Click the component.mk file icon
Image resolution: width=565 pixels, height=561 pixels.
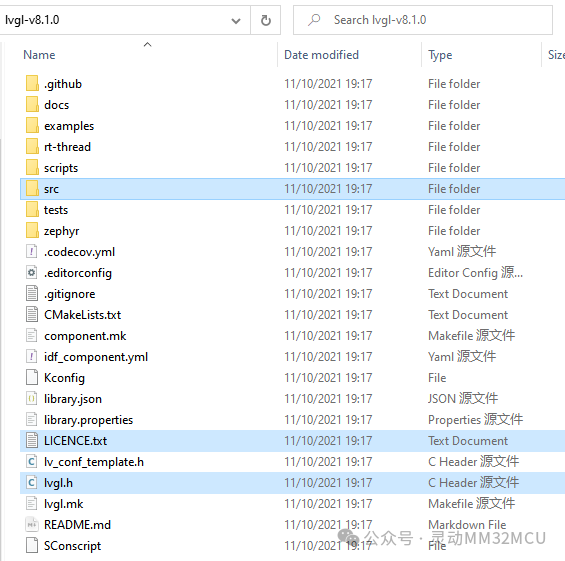(x=32, y=335)
